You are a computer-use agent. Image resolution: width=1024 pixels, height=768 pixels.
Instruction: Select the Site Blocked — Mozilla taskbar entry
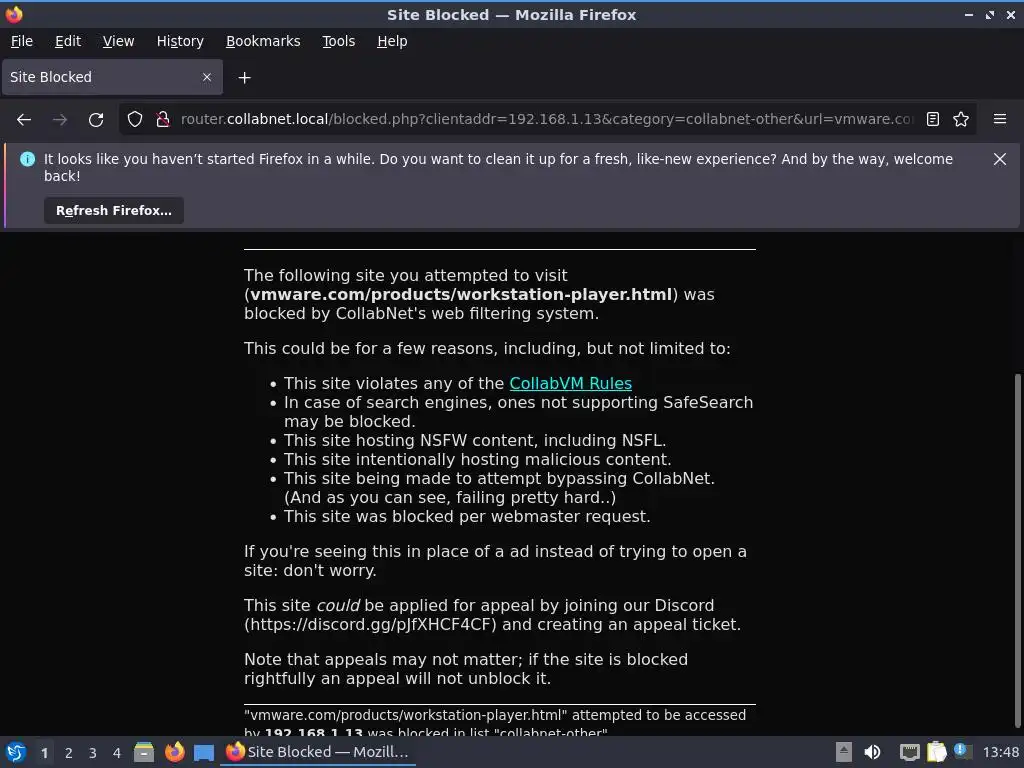click(x=318, y=752)
